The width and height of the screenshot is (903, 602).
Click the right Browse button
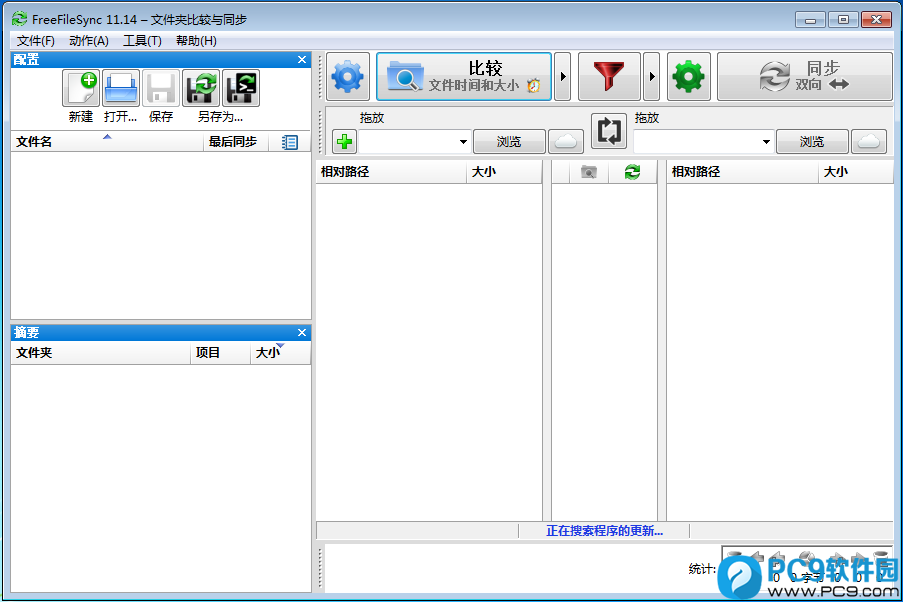[812, 142]
